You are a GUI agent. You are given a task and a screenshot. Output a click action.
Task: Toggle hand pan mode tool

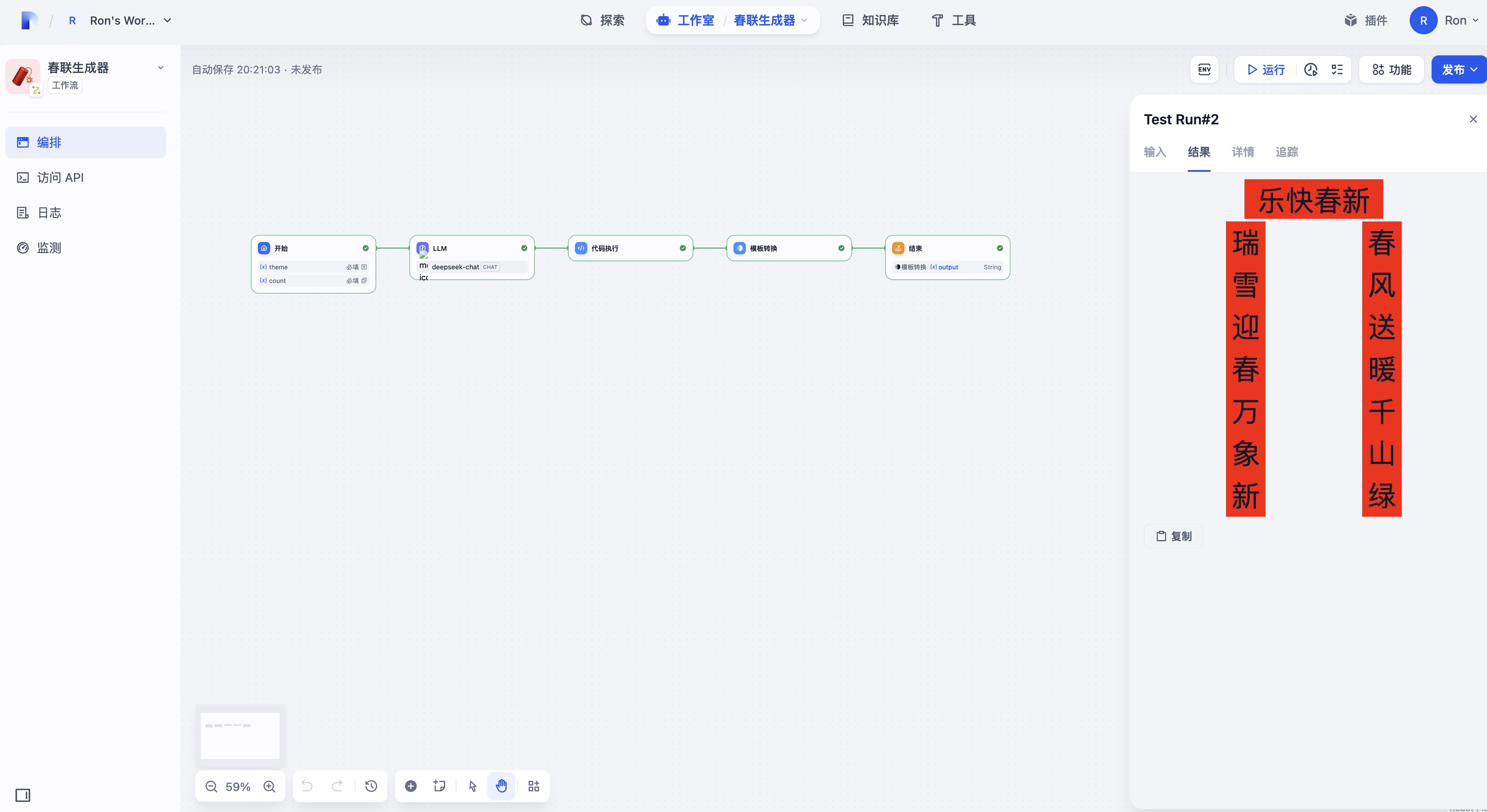pyautogui.click(x=501, y=786)
